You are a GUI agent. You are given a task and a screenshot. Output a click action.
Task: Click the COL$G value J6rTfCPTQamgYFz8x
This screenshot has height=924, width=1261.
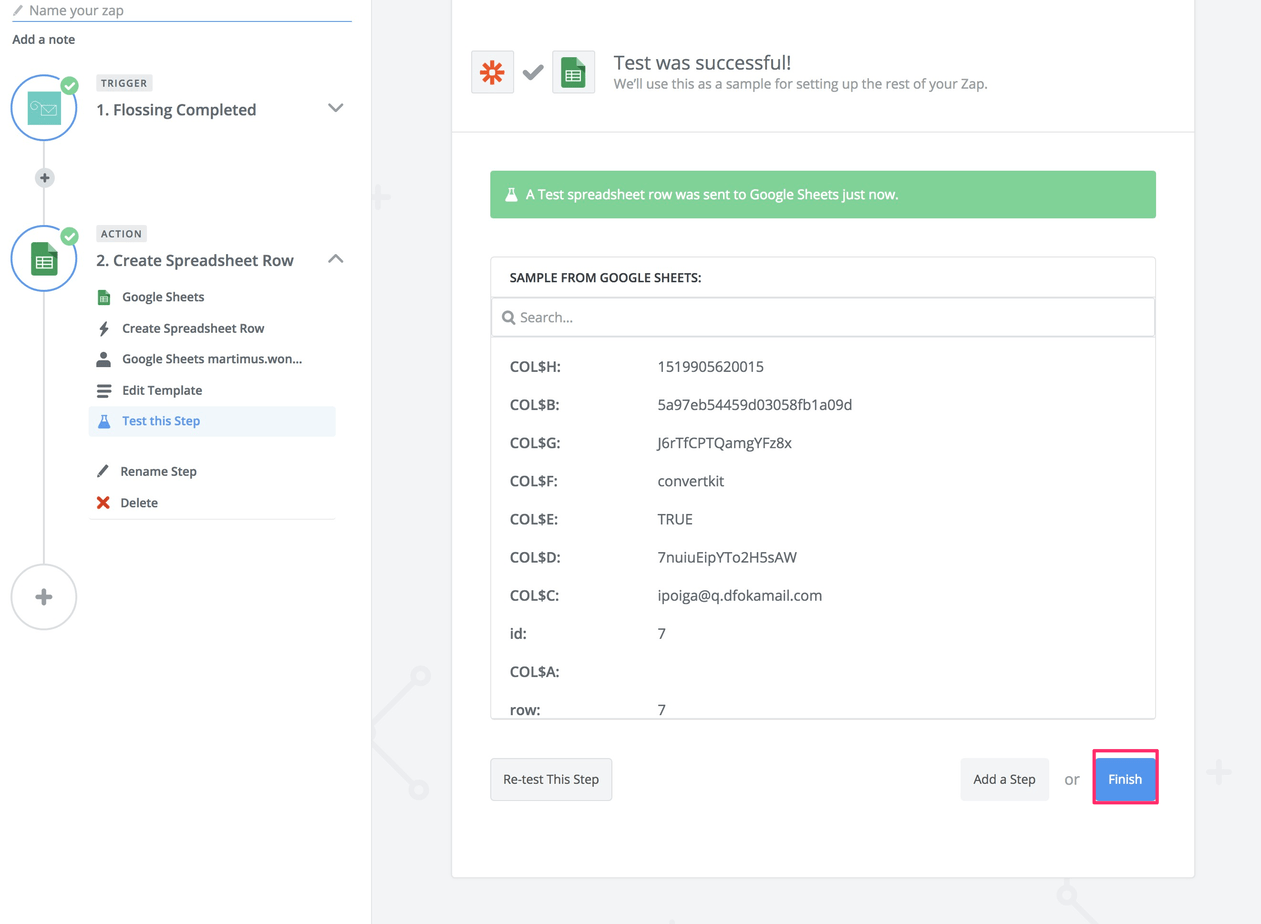click(x=724, y=443)
